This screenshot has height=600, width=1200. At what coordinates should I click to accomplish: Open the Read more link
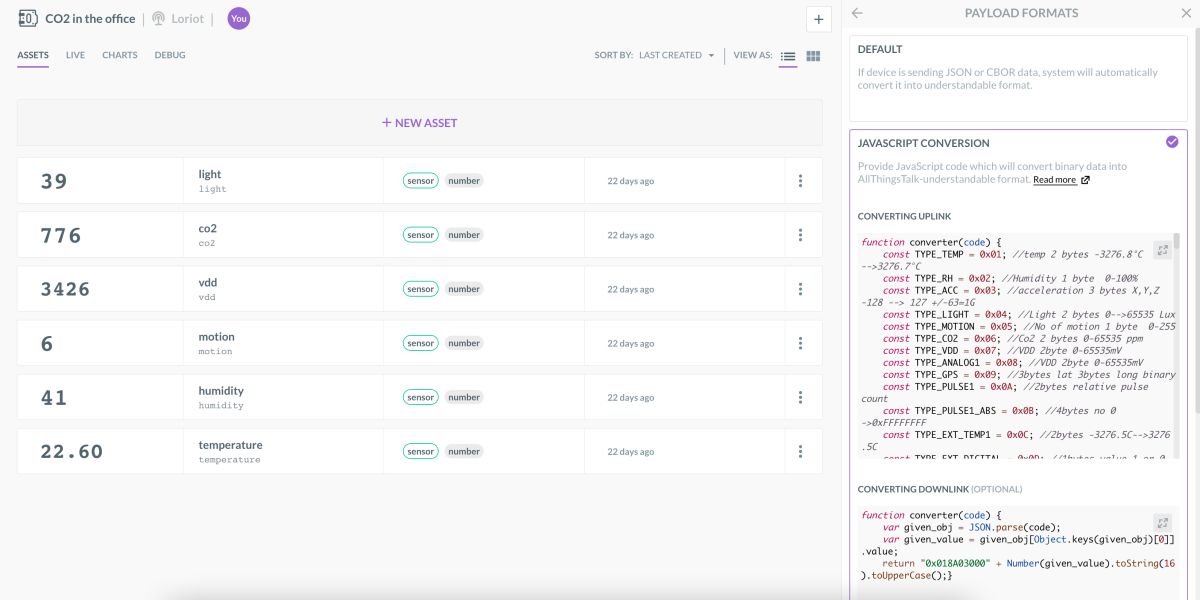tap(1054, 180)
